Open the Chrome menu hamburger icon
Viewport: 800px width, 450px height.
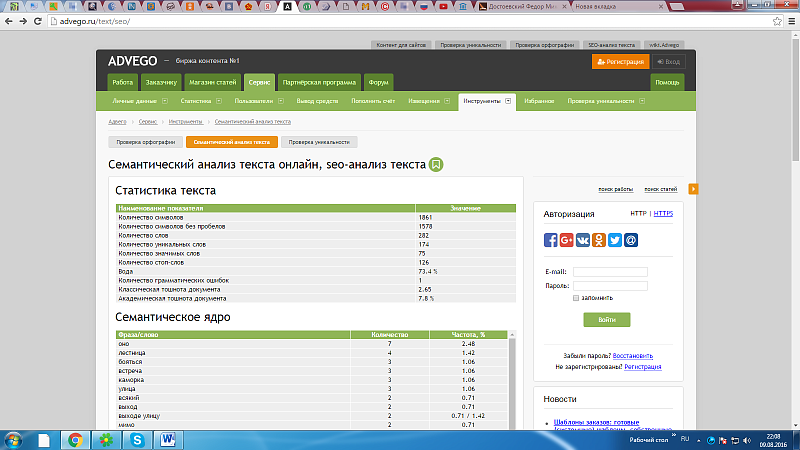[792, 21]
